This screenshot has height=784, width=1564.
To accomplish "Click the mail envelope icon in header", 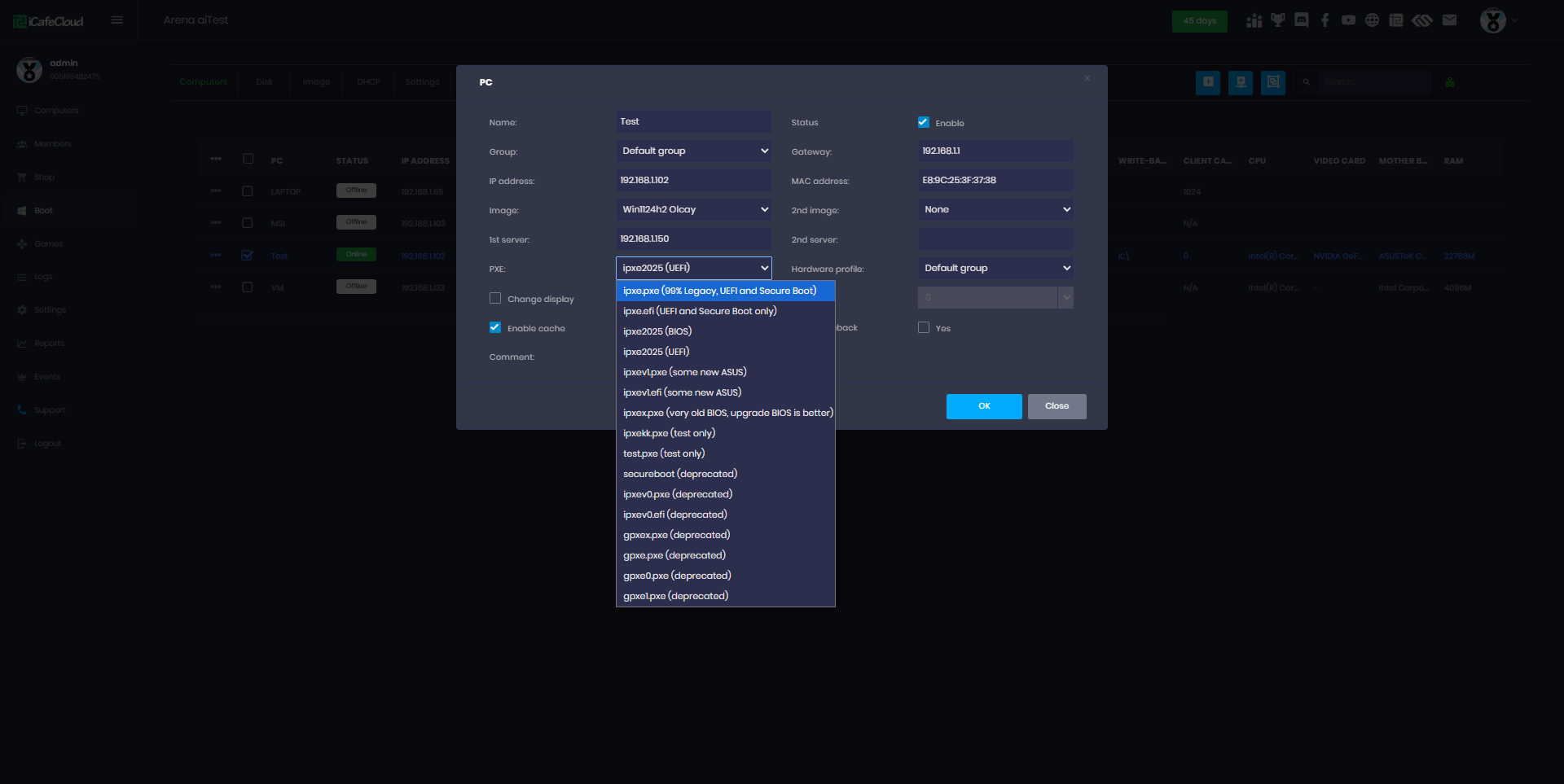I will [x=1449, y=20].
